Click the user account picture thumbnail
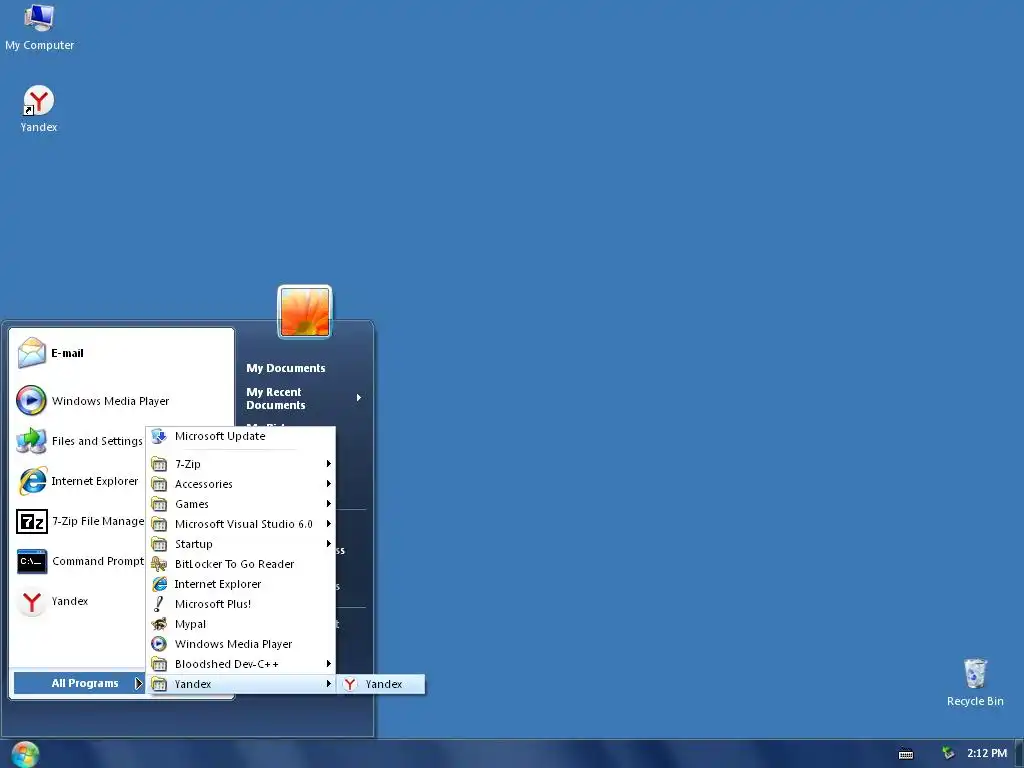 (x=305, y=312)
